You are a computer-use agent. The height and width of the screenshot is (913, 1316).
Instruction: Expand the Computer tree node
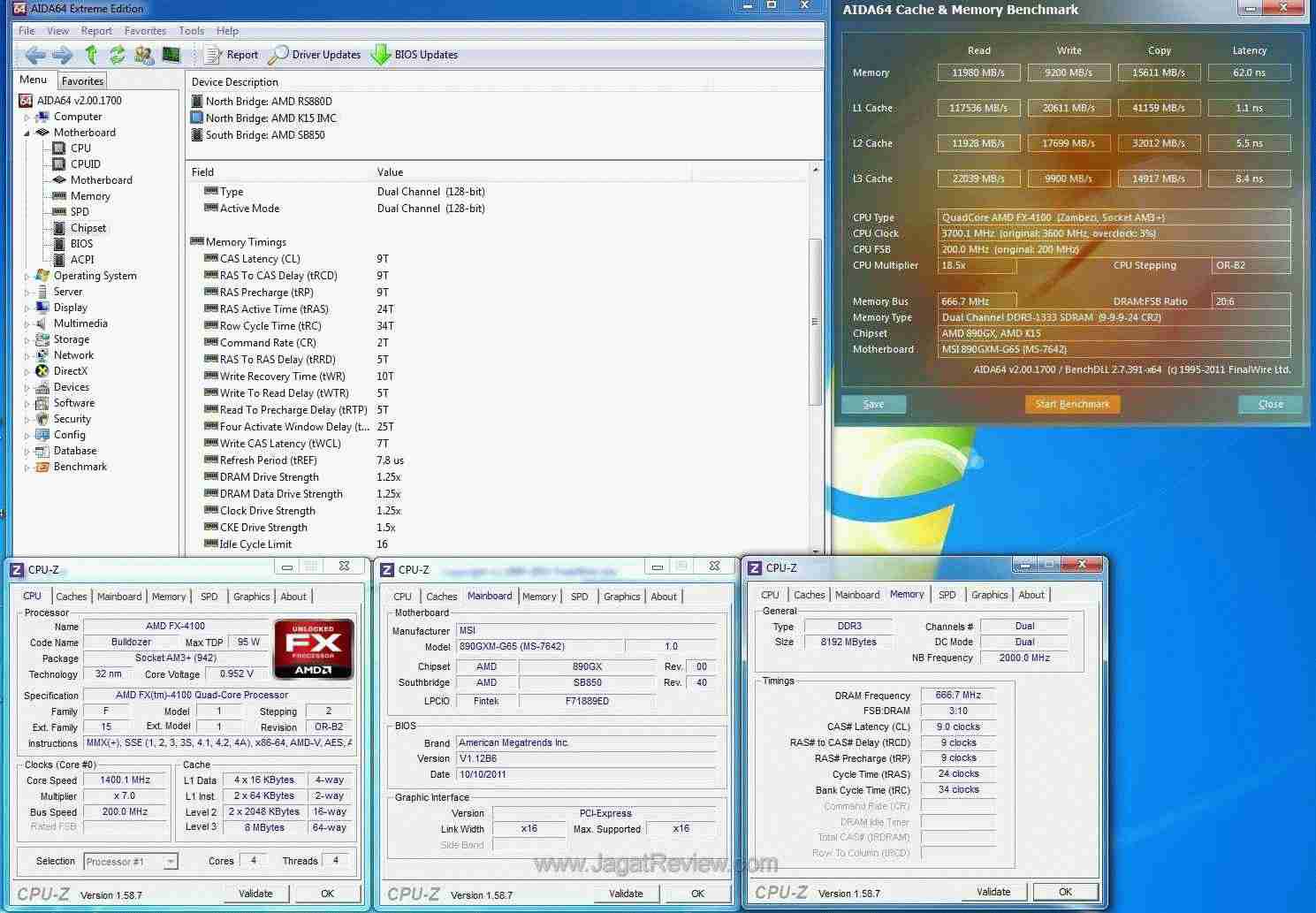(x=27, y=118)
